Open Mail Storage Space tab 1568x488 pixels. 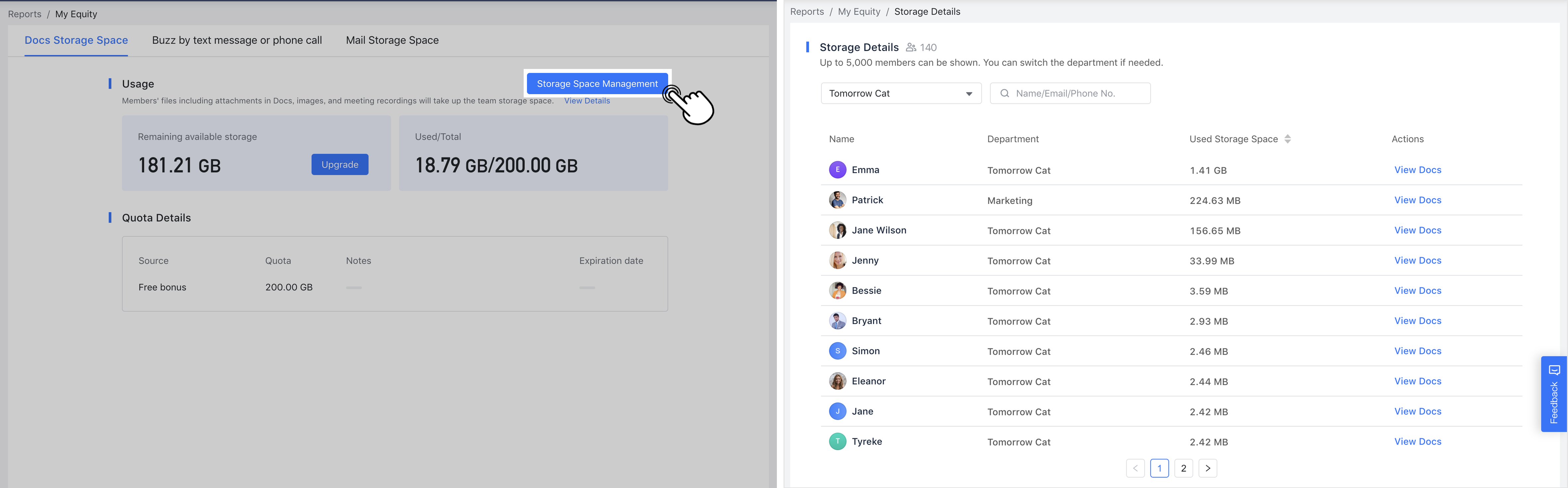[392, 40]
